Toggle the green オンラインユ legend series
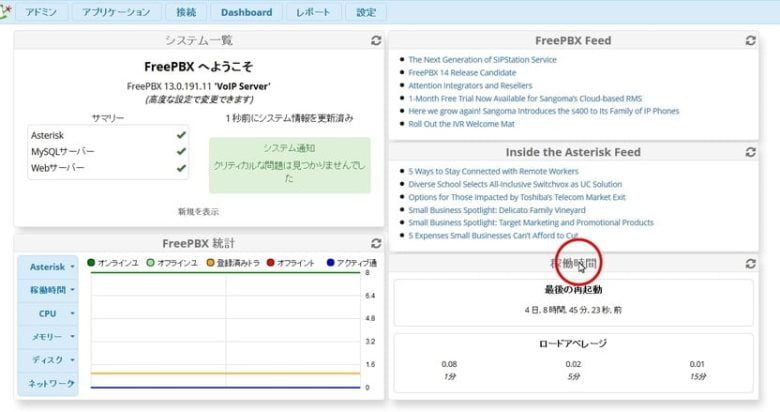The image size is (780, 412). (x=112, y=263)
